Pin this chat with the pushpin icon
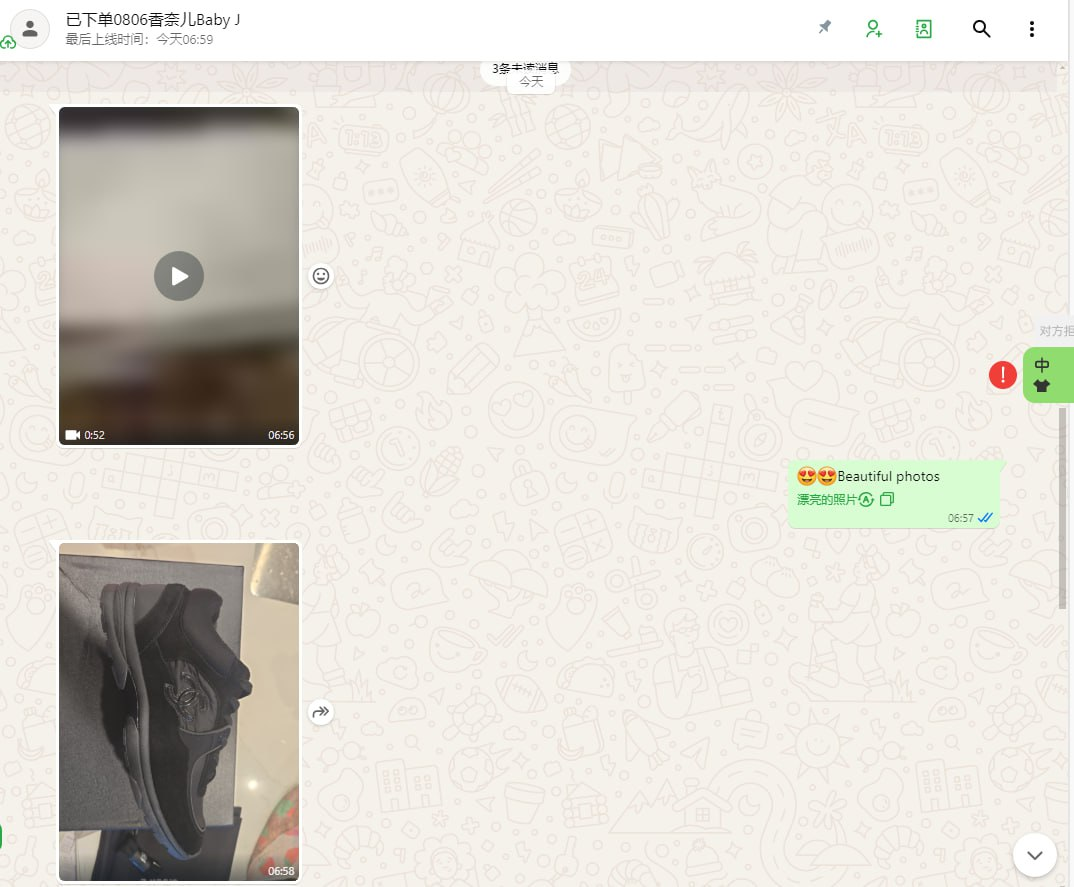This screenshot has height=887, width=1074. click(x=824, y=28)
